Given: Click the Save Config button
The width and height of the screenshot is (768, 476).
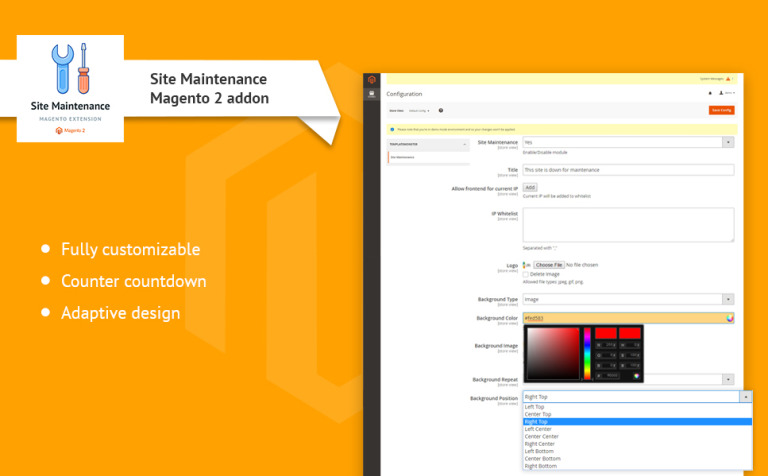Looking at the screenshot, I should pyautogui.click(x=721, y=110).
